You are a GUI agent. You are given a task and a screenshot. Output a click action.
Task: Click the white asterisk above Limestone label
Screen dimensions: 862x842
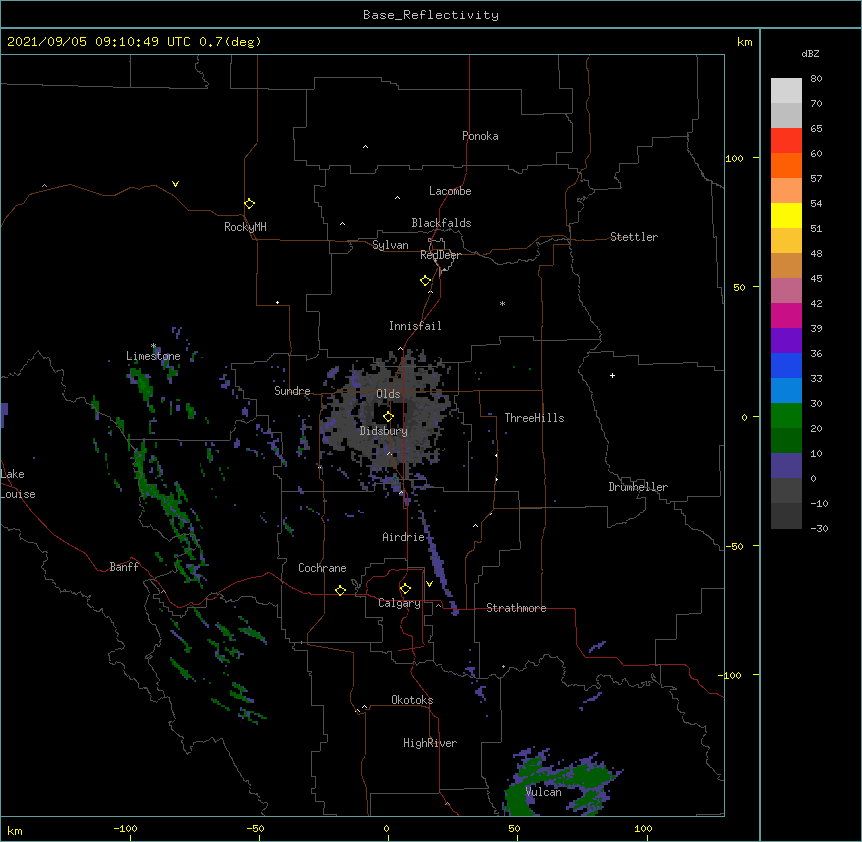(153, 346)
